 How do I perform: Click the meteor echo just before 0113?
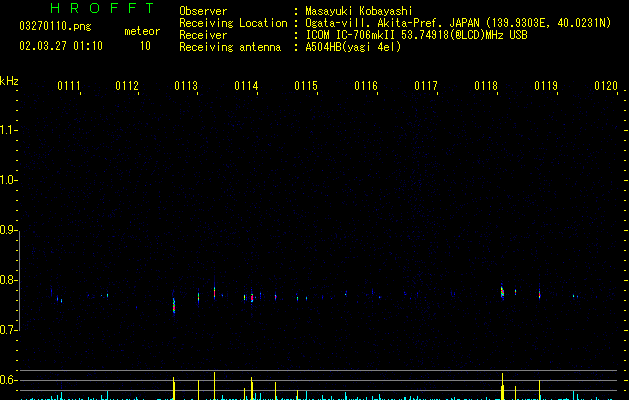pos(174,305)
